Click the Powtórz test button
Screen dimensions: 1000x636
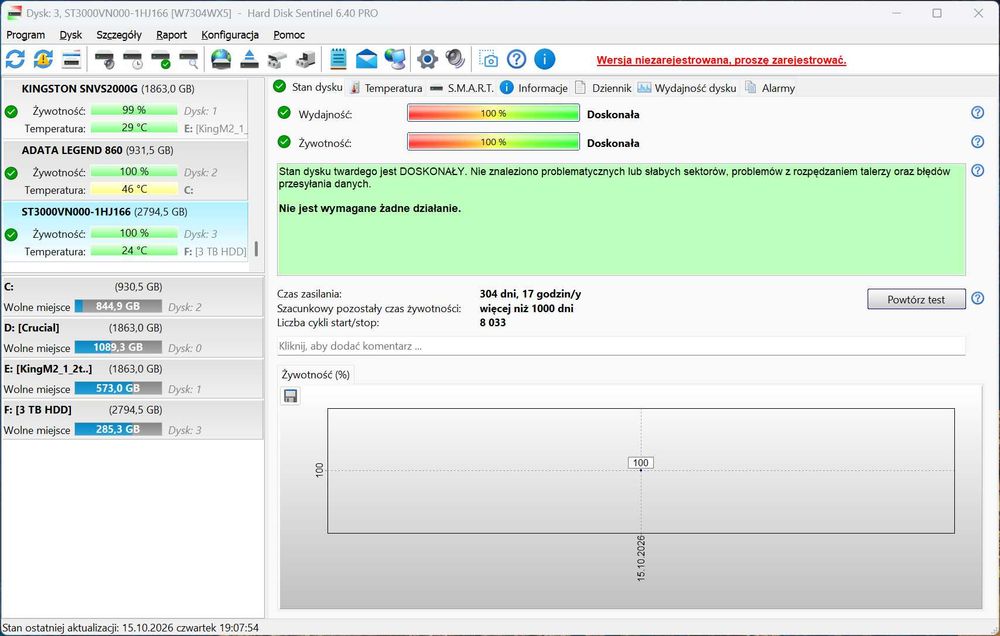click(916, 299)
